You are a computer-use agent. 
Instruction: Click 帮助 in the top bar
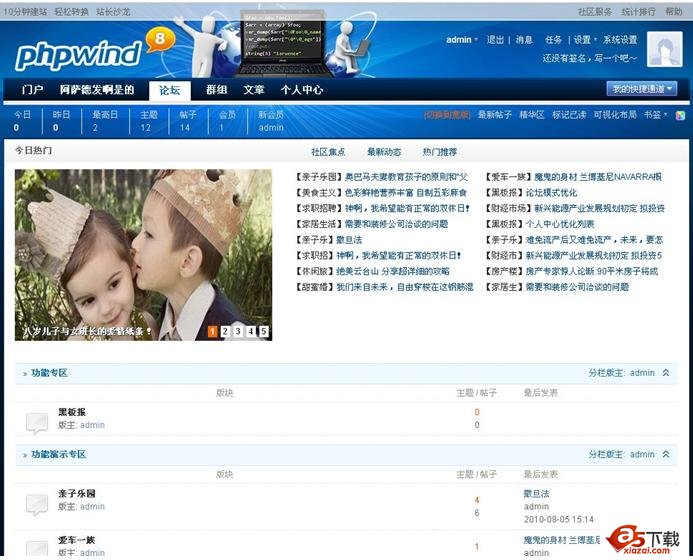(674, 12)
